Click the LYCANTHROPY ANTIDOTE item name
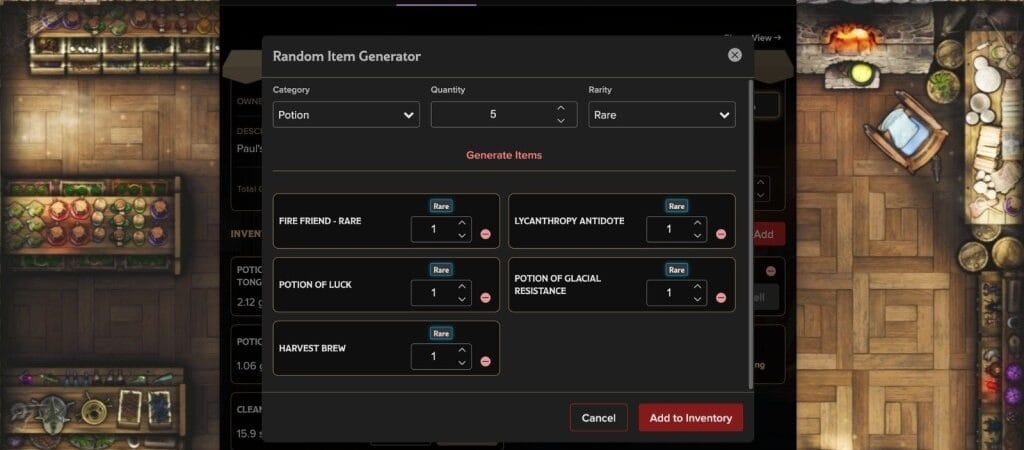Image resolution: width=1024 pixels, height=450 pixels. (569, 221)
